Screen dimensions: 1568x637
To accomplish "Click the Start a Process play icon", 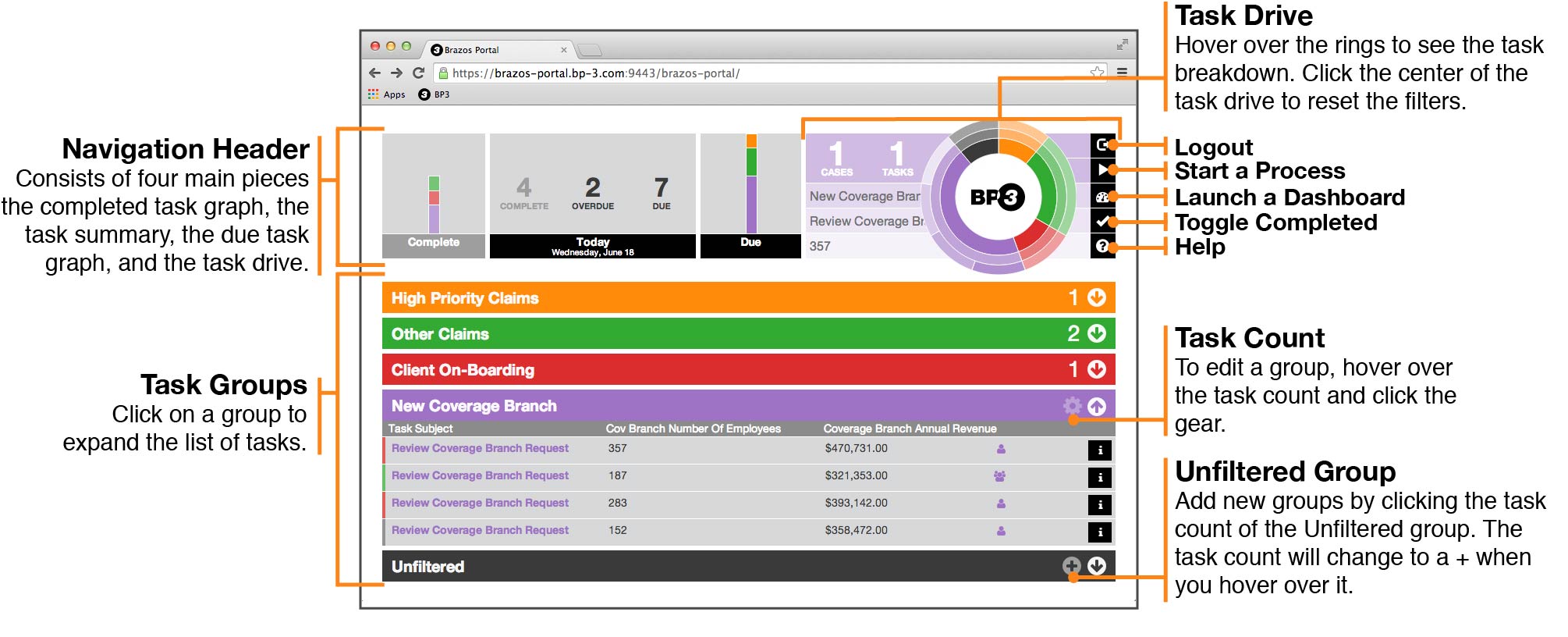I will pyautogui.click(x=1102, y=170).
